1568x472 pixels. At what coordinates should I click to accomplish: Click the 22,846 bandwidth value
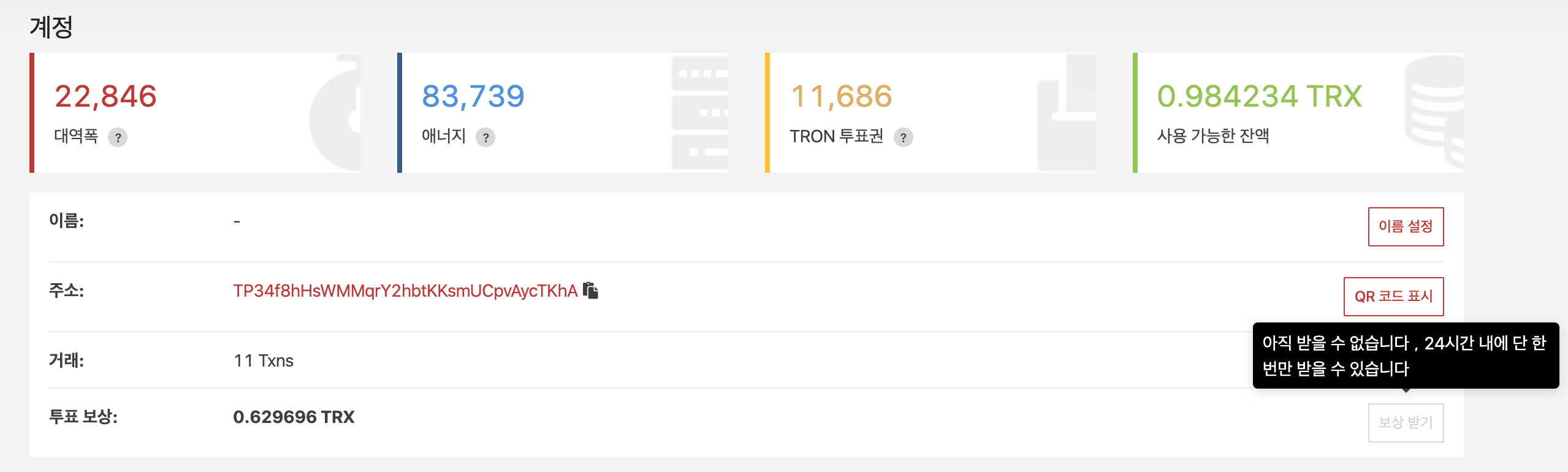105,96
